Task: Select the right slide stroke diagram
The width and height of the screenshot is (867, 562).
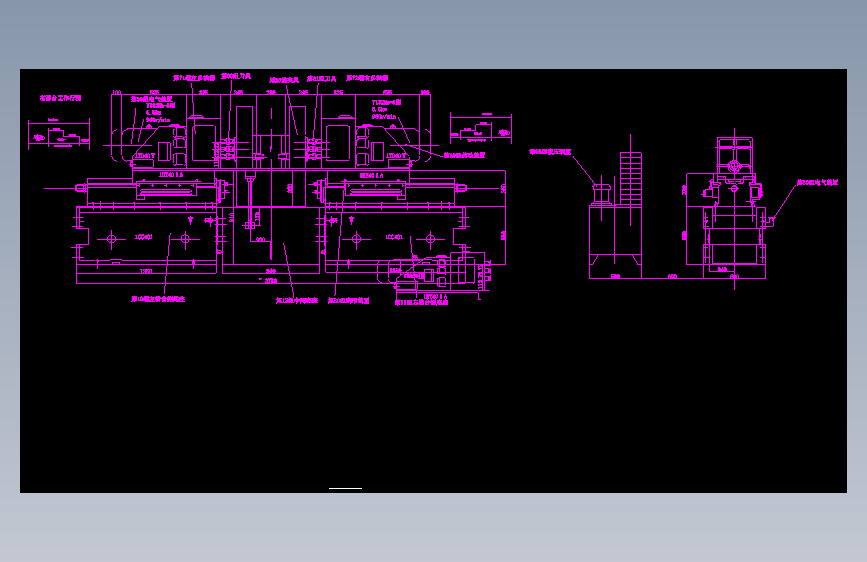Action: (x=480, y=129)
